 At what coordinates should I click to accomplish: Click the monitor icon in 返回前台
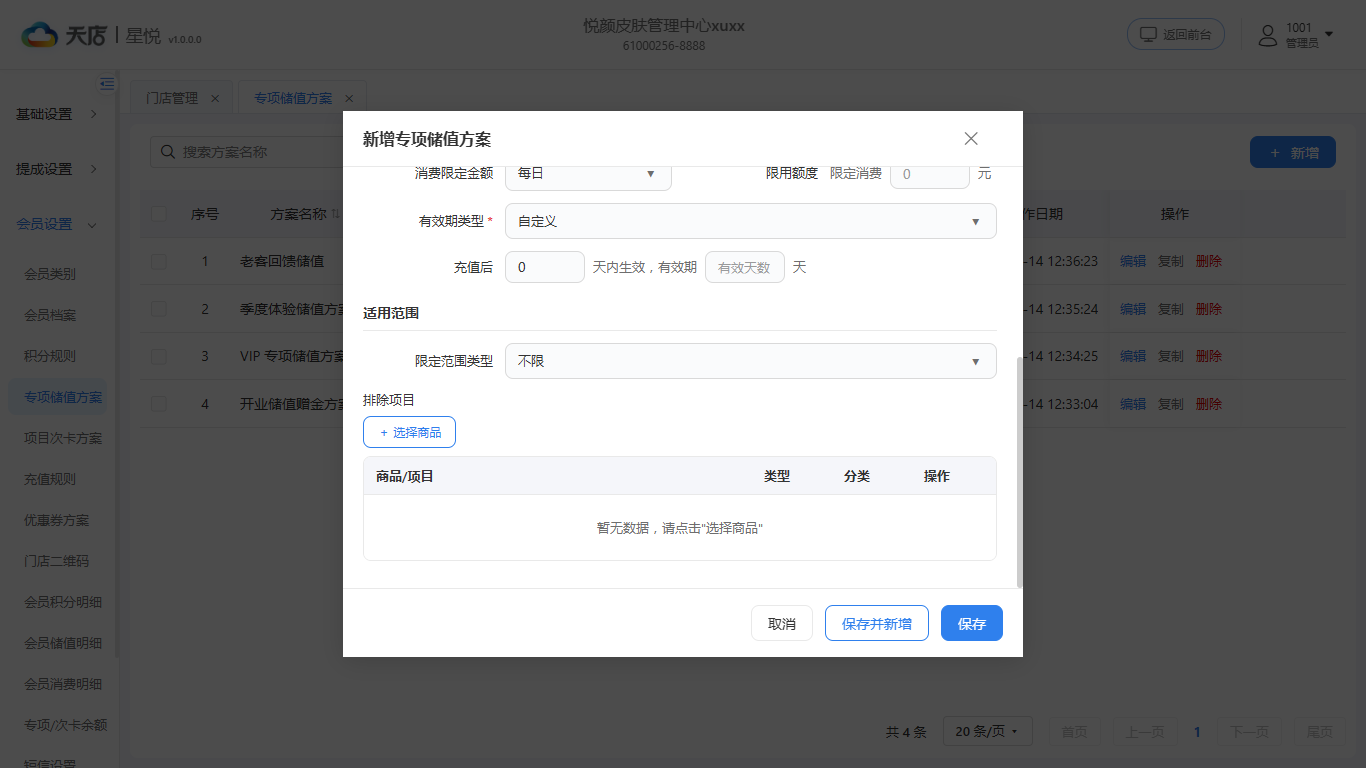1149,34
